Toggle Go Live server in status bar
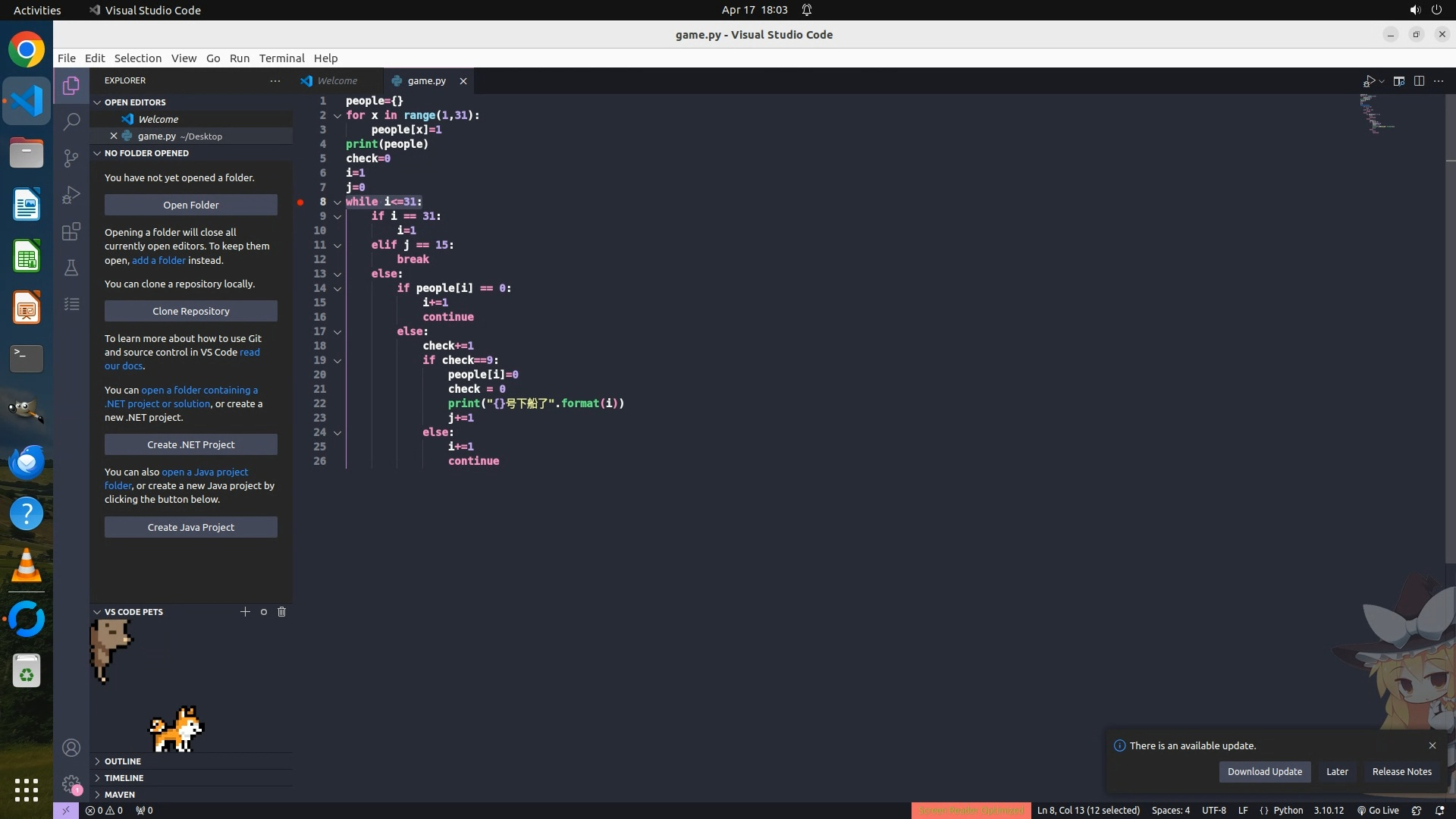Image resolution: width=1456 pixels, height=819 pixels. (x=1378, y=811)
